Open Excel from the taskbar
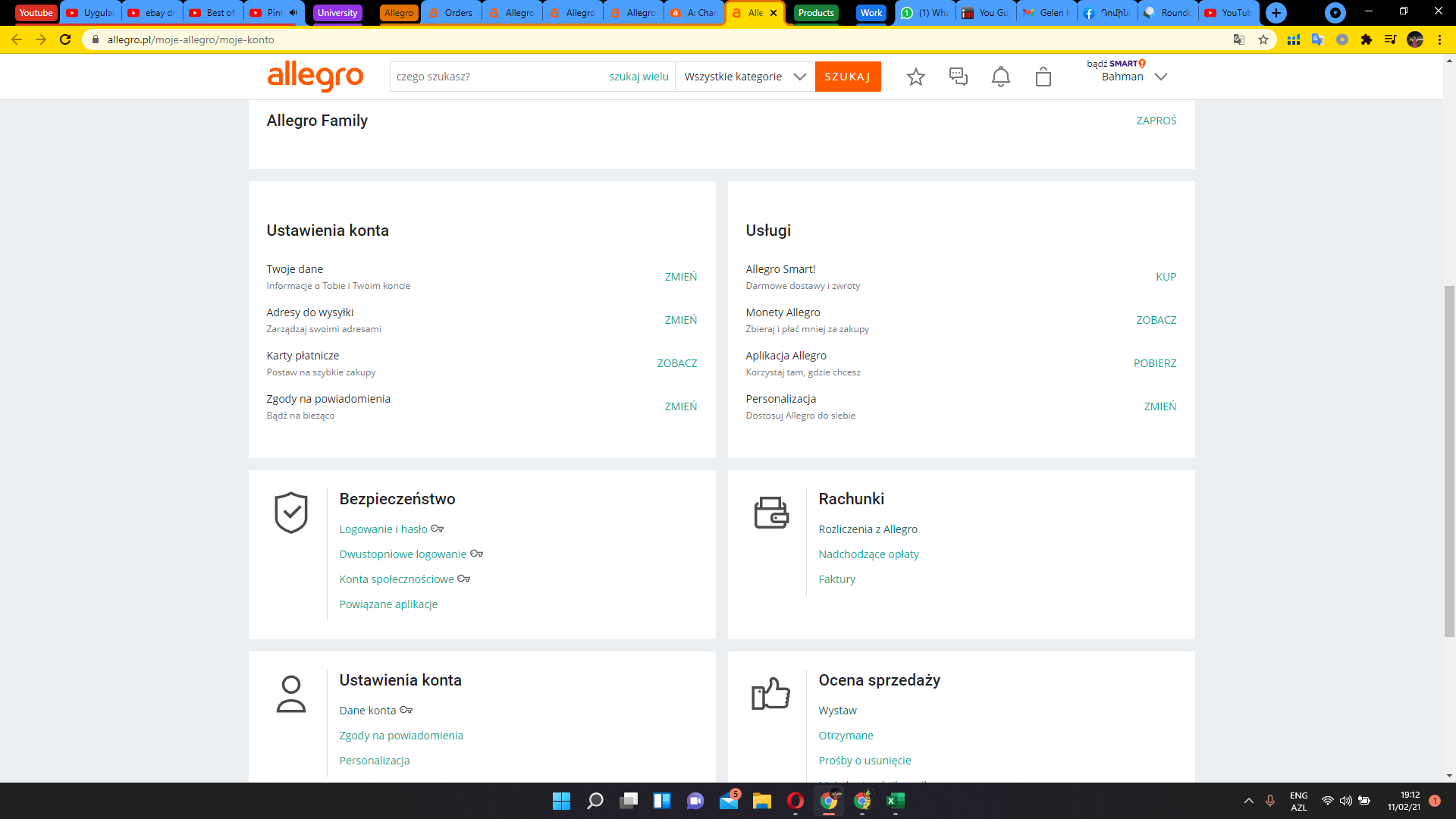 (896, 802)
